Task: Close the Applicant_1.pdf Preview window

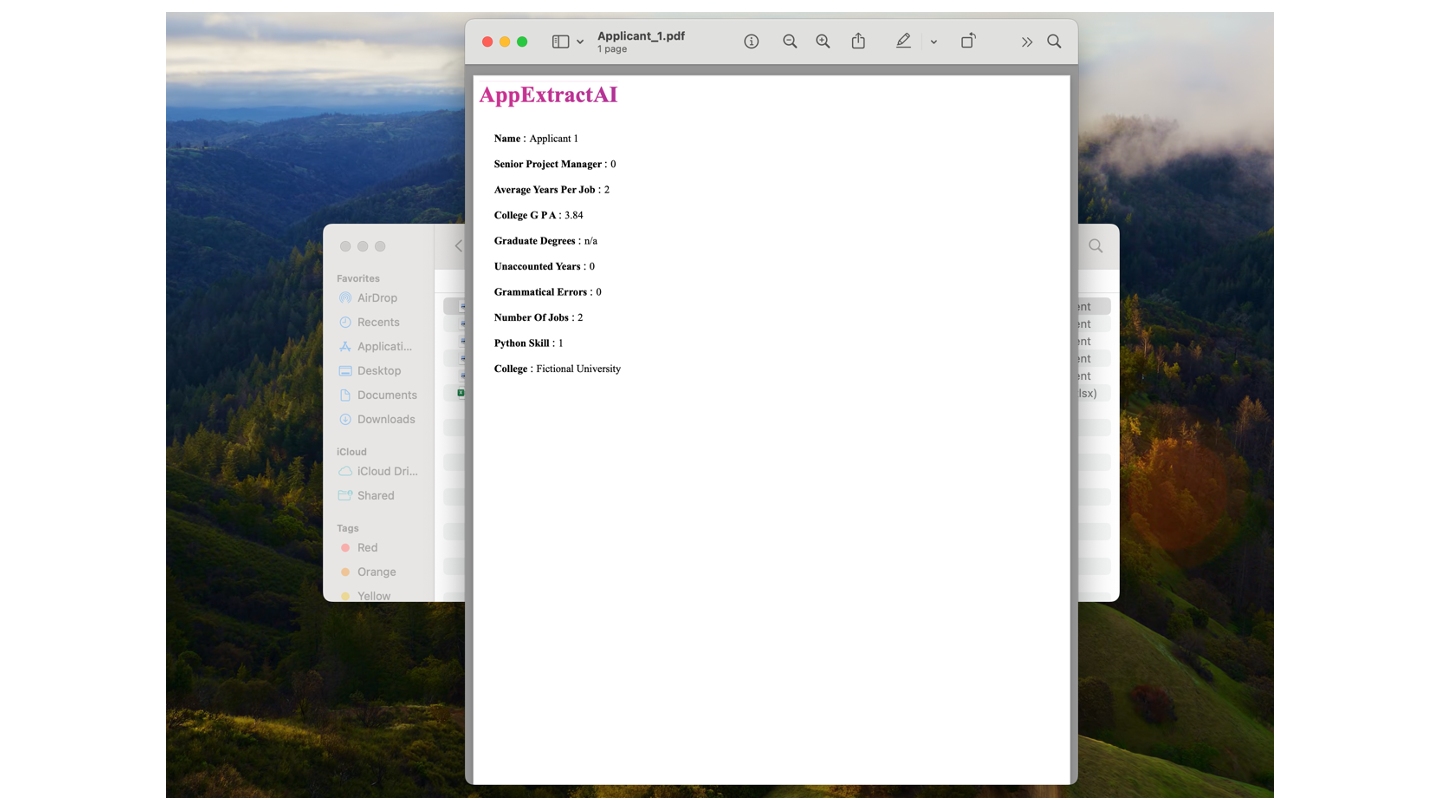Action: tap(487, 42)
